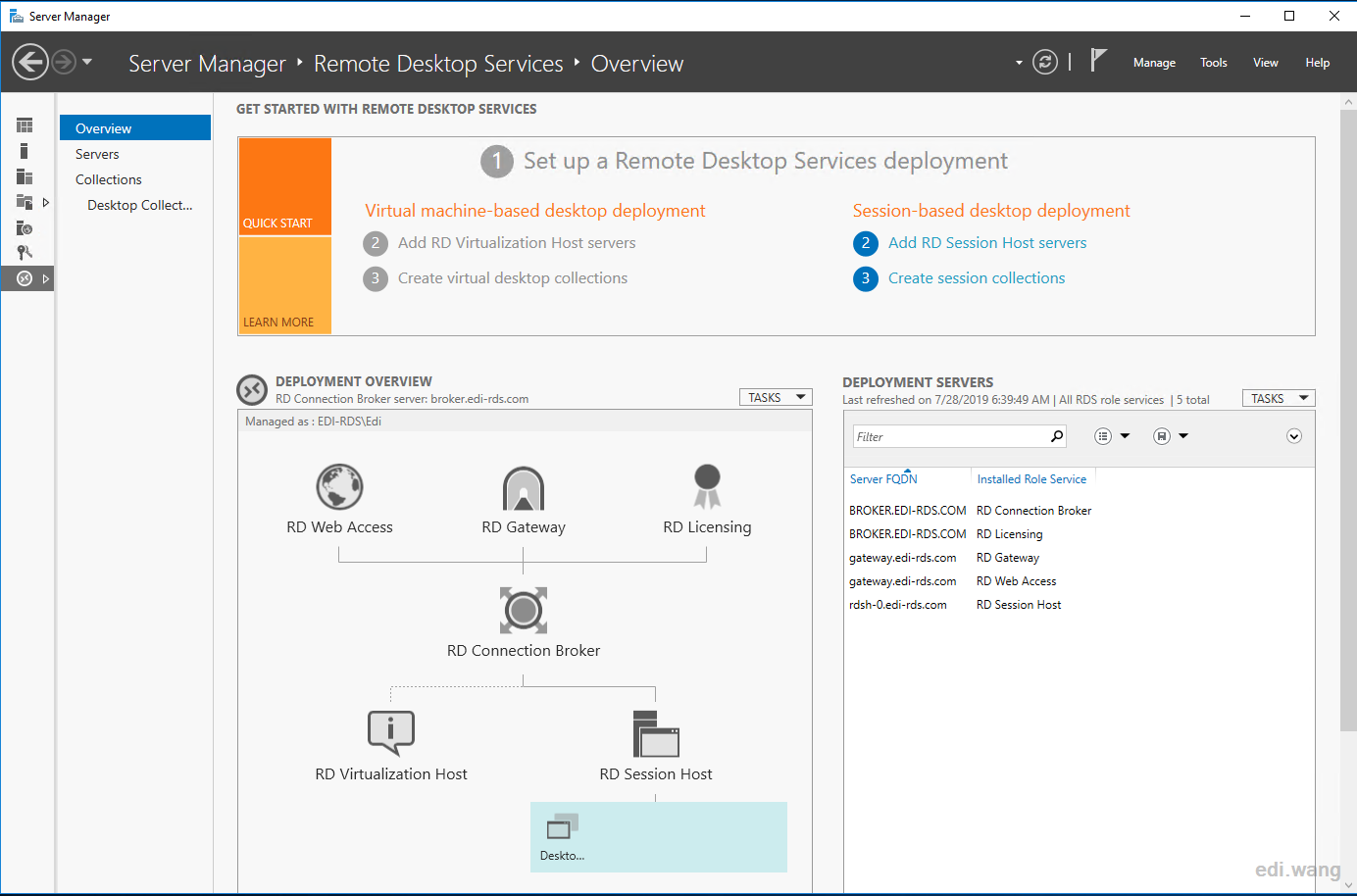1357x896 pixels.
Task: Open the Manage menu
Action: (x=1154, y=63)
